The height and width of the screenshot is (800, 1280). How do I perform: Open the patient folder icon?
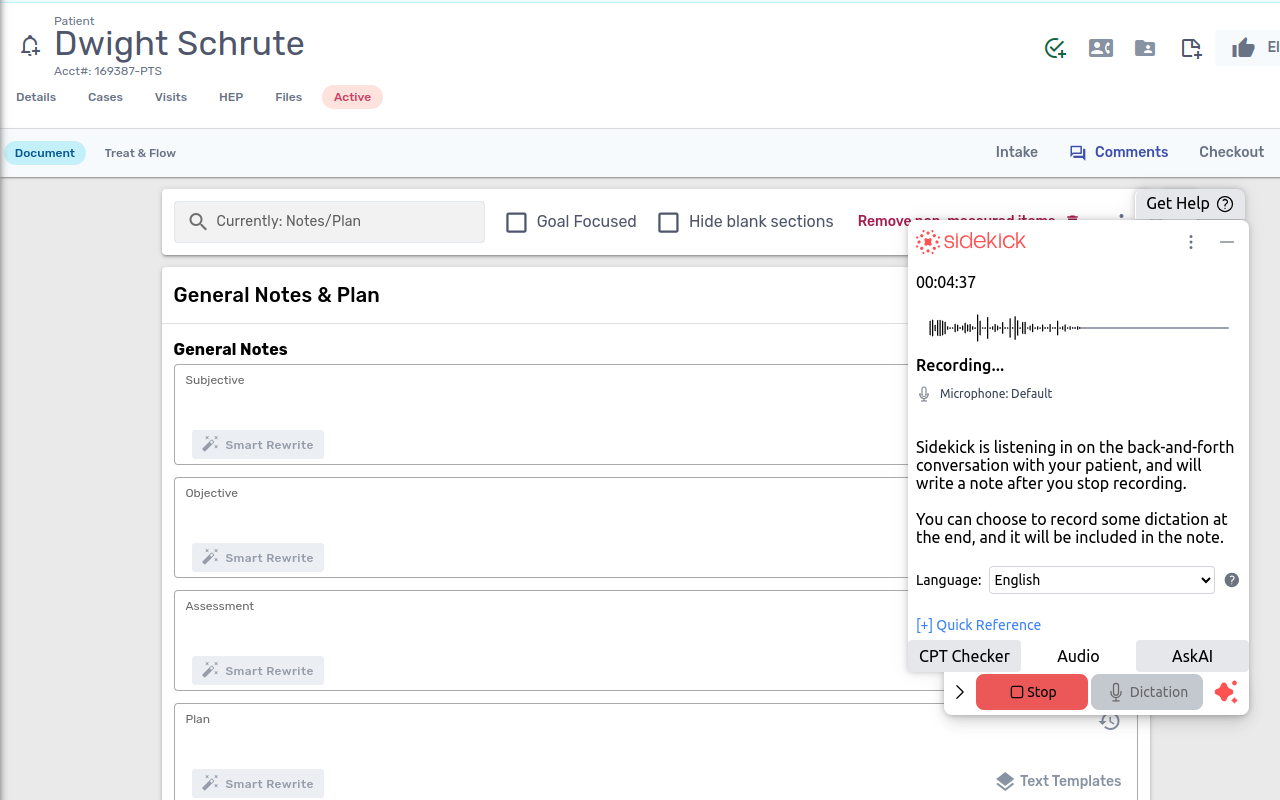click(x=1145, y=48)
